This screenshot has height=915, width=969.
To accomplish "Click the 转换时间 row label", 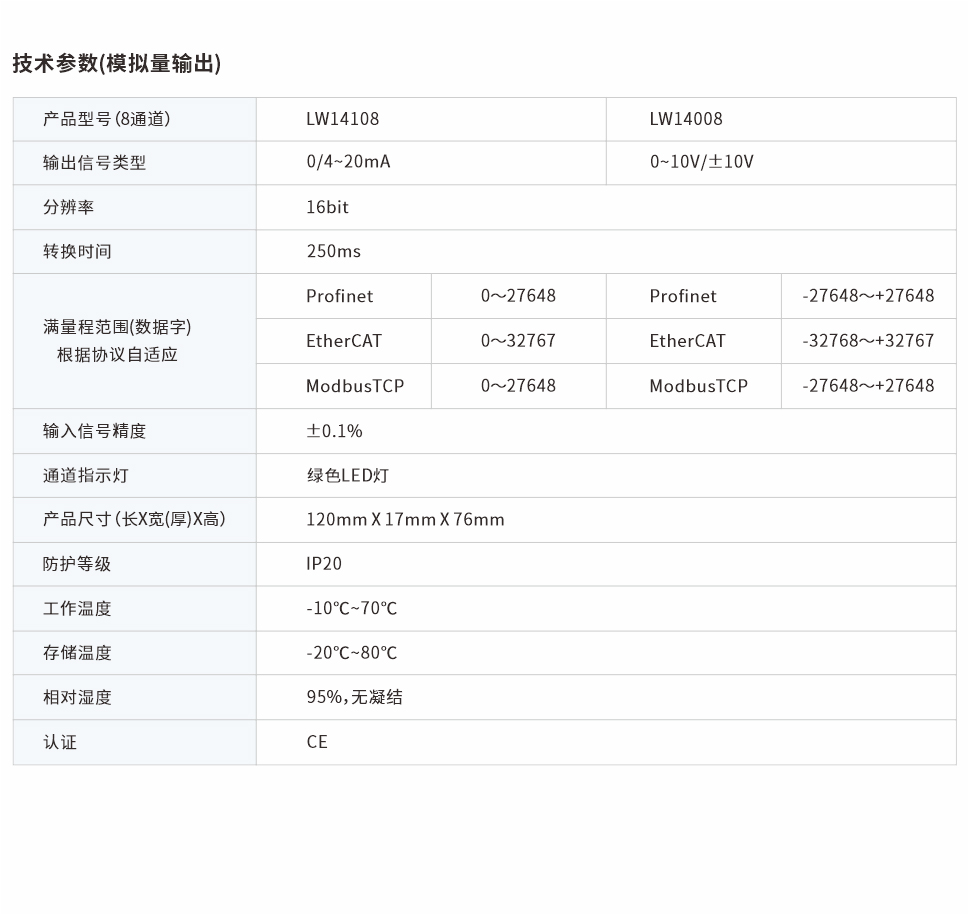I will (77, 251).
